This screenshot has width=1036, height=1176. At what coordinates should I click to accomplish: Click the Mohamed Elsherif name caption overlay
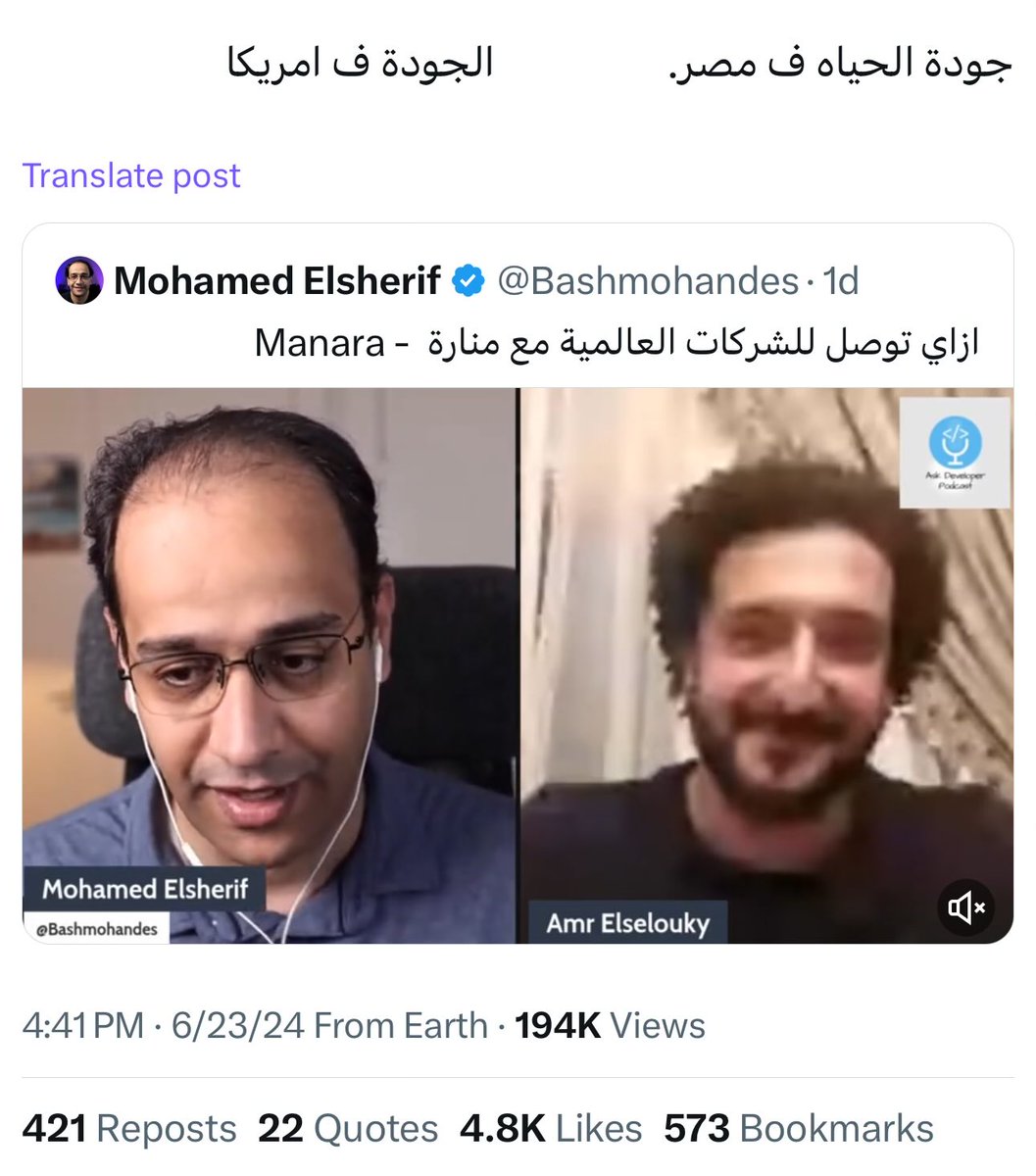[145, 889]
